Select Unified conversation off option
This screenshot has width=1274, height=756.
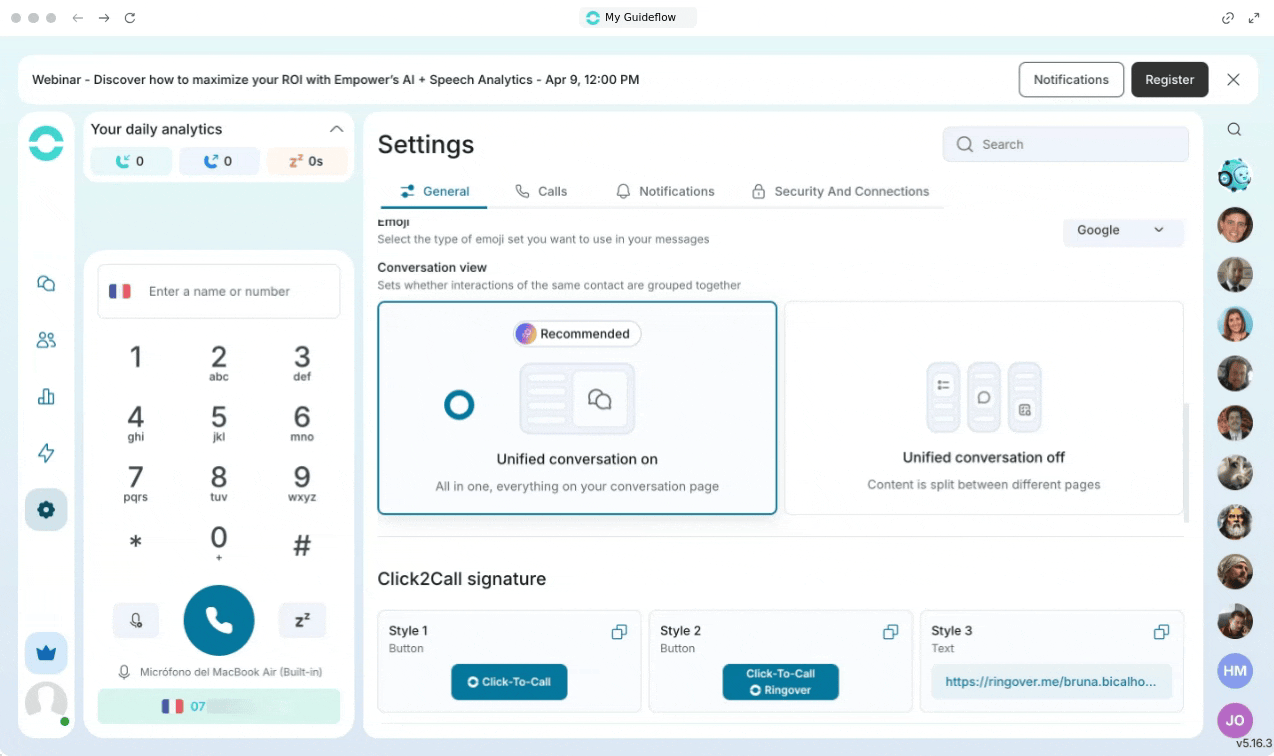984,408
